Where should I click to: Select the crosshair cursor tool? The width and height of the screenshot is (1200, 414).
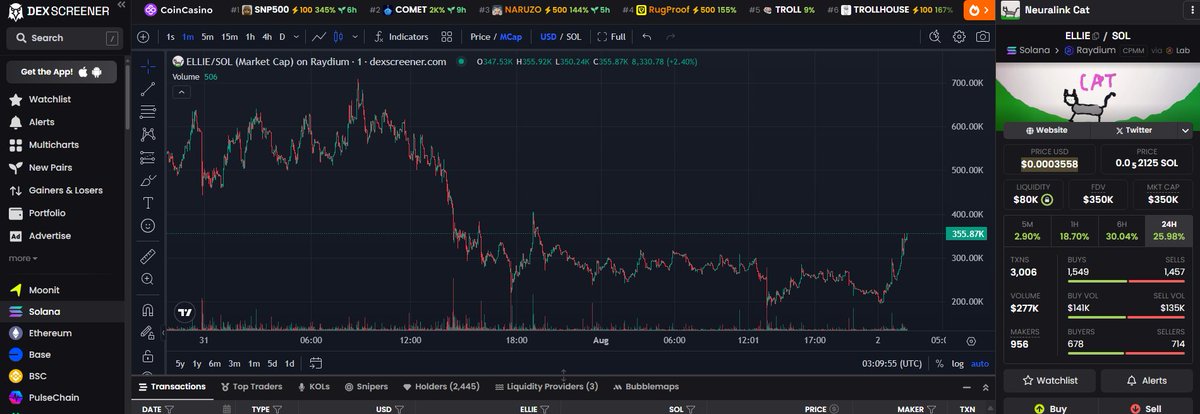click(x=148, y=66)
